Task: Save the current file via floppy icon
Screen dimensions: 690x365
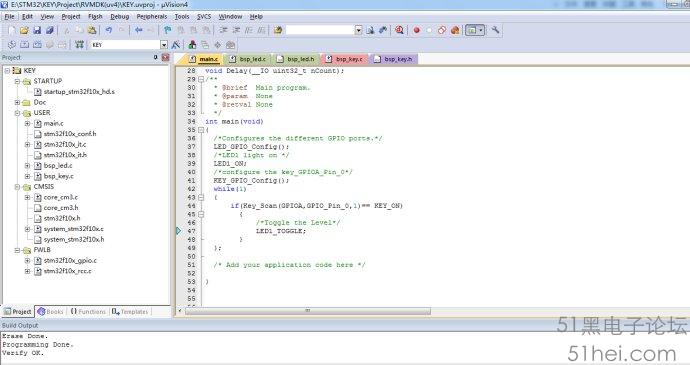Action: tap(37, 30)
